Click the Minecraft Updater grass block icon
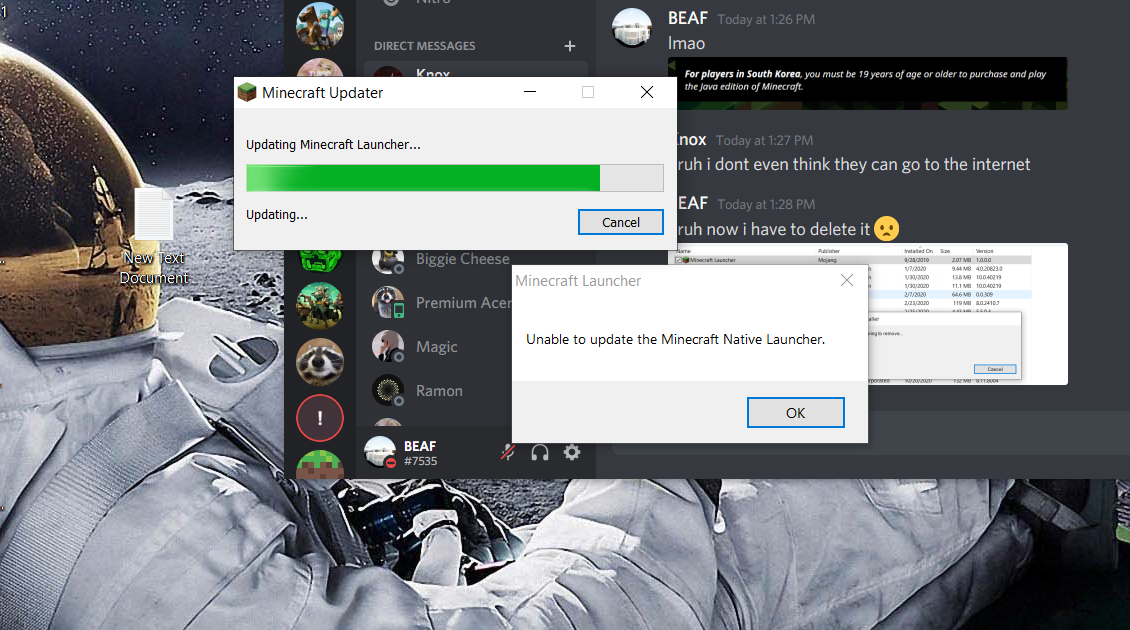Screen dimensions: 1130x630 [x=247, y=92]
